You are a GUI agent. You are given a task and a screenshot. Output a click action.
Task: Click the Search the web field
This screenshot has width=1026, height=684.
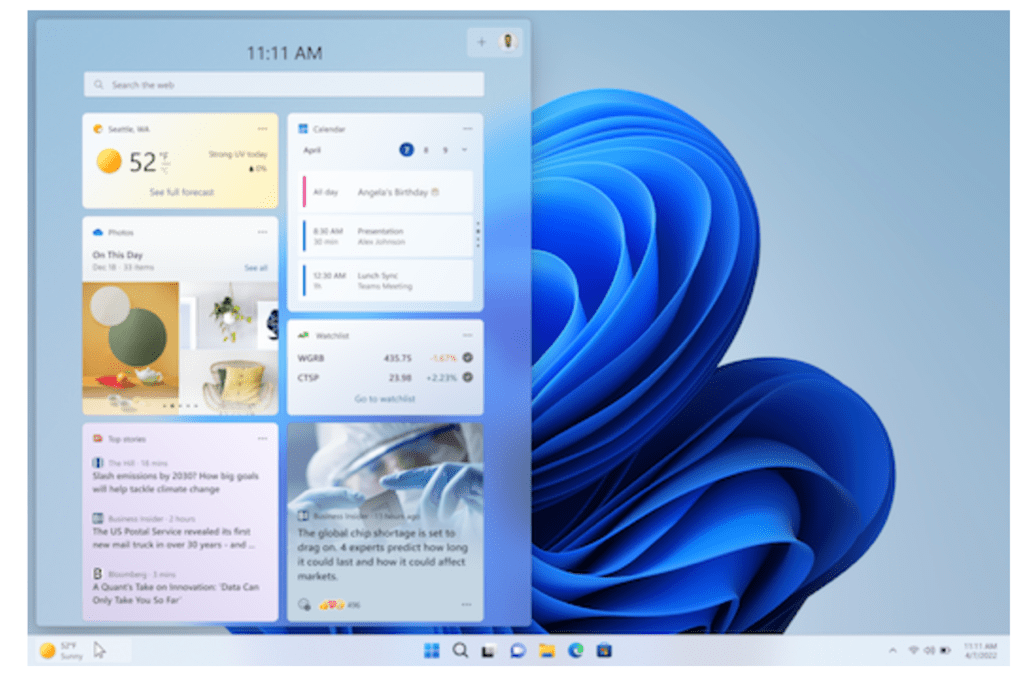[284, 84]
